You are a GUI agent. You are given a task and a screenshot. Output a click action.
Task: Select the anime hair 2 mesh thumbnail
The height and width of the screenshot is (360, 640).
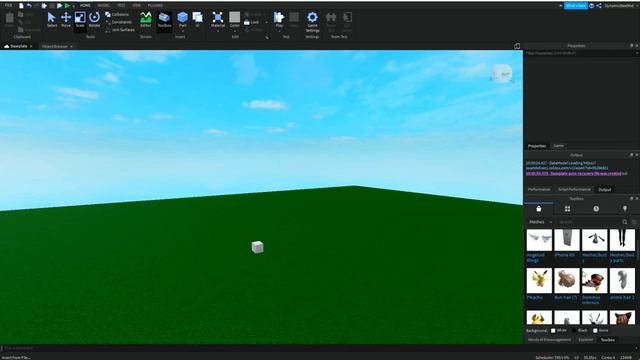point(622,280)
